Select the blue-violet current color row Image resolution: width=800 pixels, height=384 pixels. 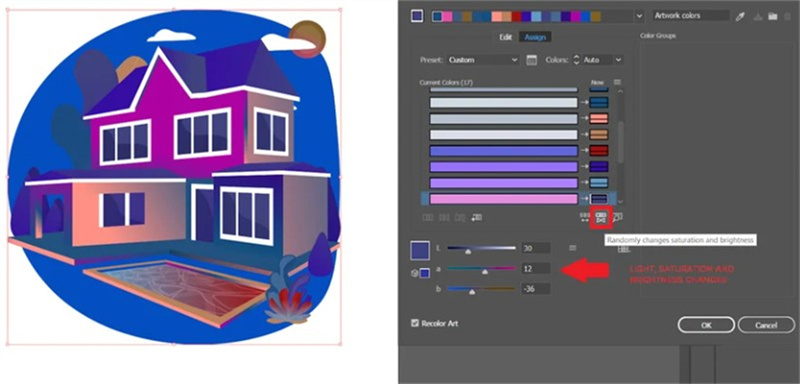(504, 151)
